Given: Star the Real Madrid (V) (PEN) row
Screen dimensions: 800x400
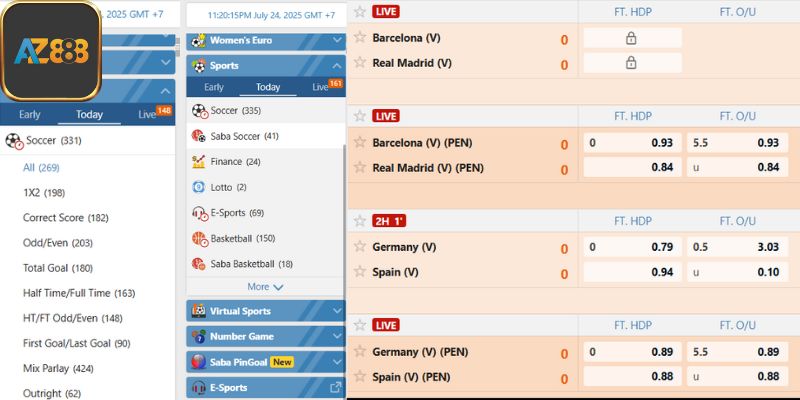Looking at the screenshot, I should click(360, 167).
